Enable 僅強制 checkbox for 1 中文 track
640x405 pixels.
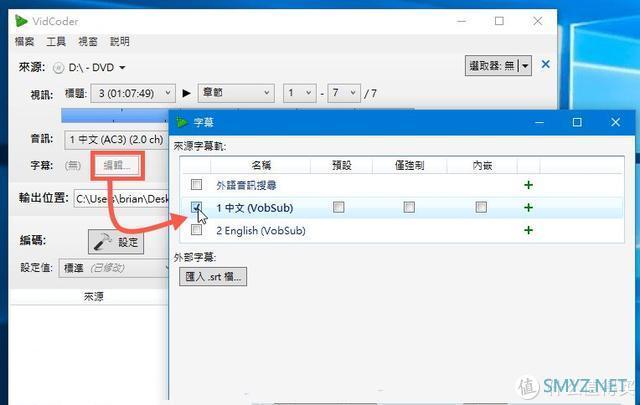[x=409, y=207]
